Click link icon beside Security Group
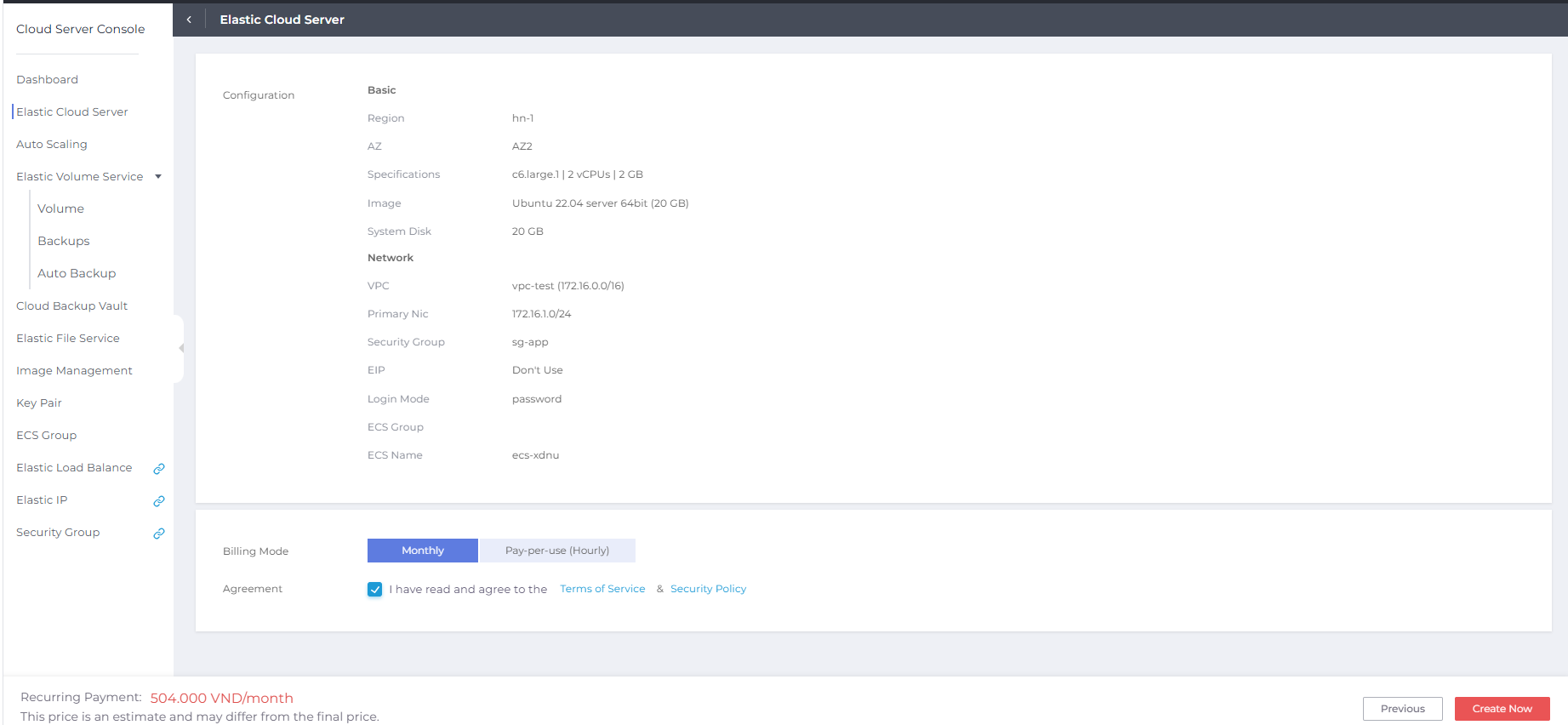Screen dimensions: 1568x725 click(x=159, y=534)
